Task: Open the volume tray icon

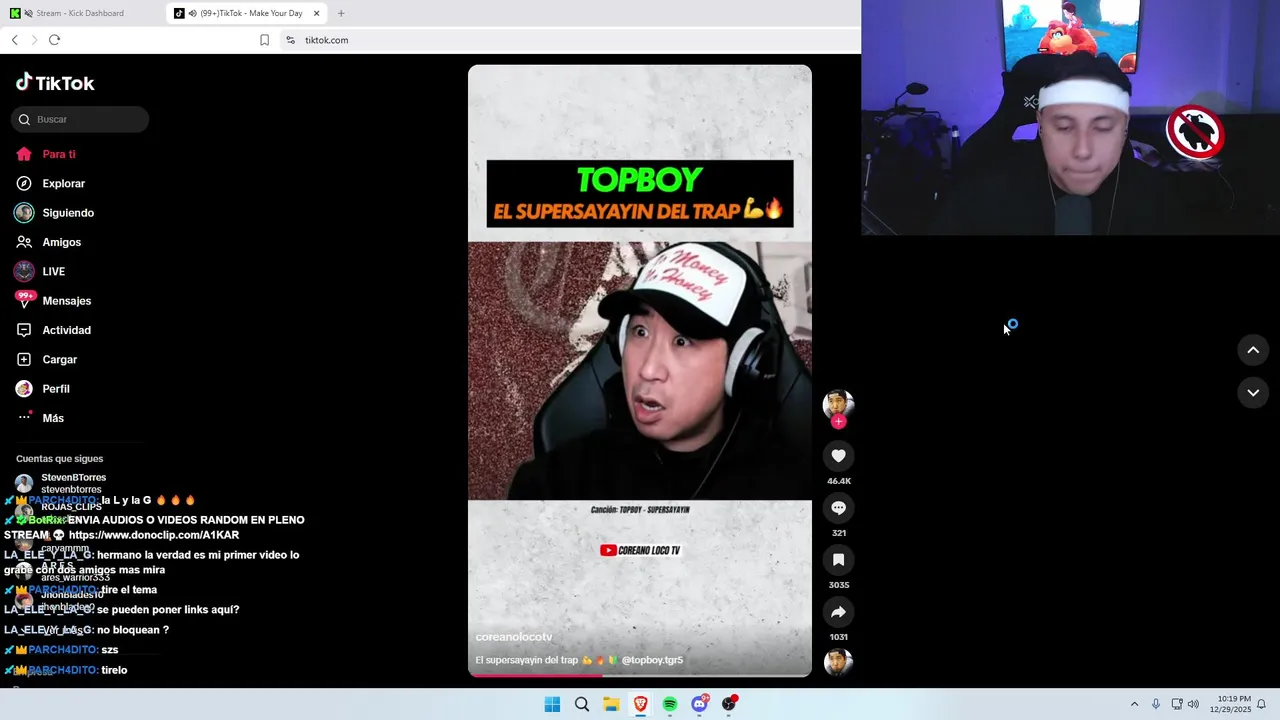Action: point(1193,704)
